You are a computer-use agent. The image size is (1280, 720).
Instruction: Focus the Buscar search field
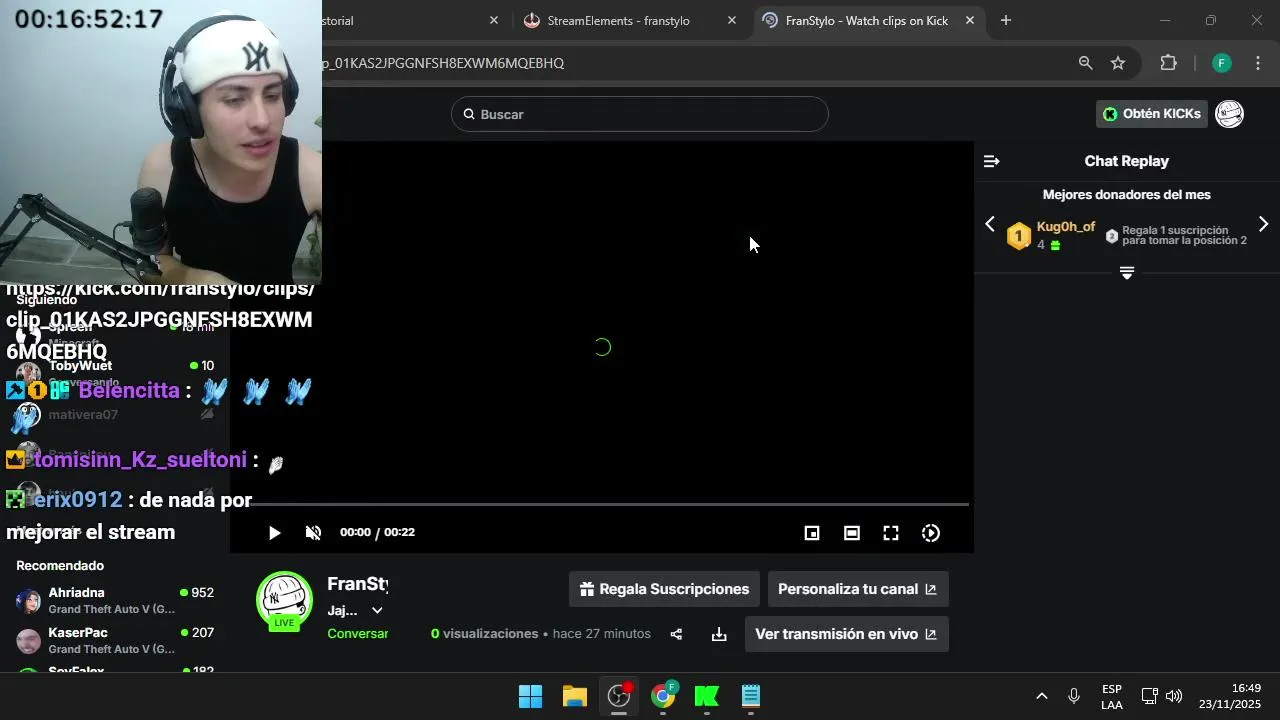pos(640,114)
